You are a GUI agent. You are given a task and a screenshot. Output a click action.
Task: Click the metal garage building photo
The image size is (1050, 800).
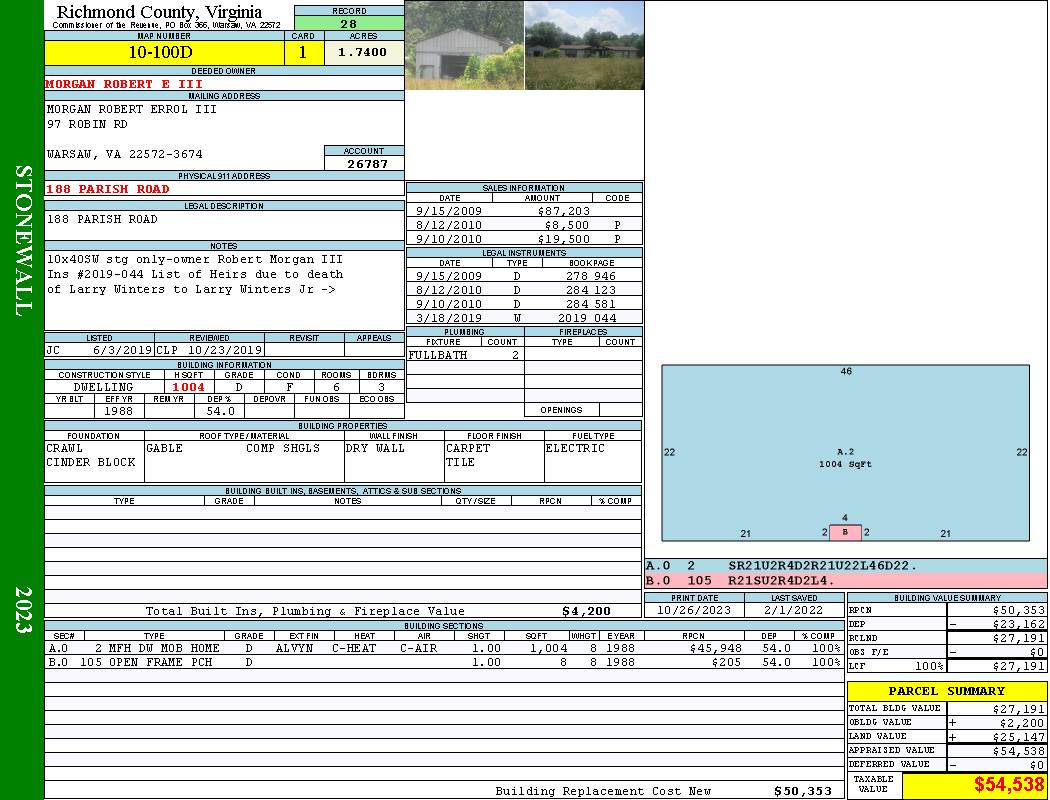[464, 46]
